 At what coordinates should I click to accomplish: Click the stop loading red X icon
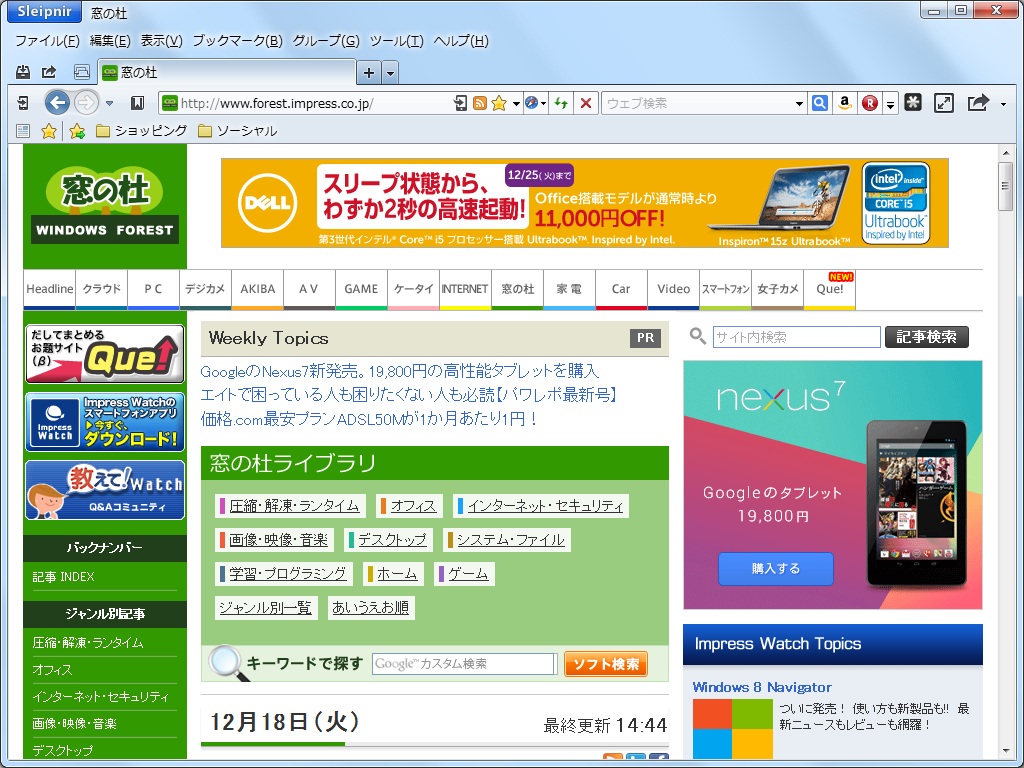(585, 103)
